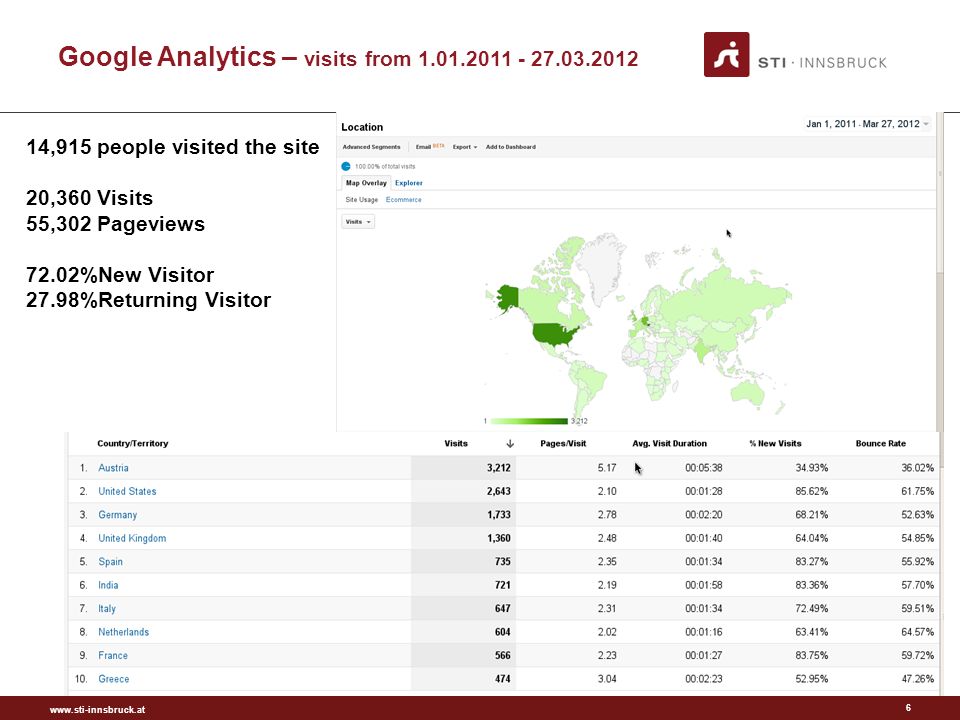Image resolution: width=960 pixels, height=720 pixels.
Task: Click Add to Dashboard
Action: (511, 147)
